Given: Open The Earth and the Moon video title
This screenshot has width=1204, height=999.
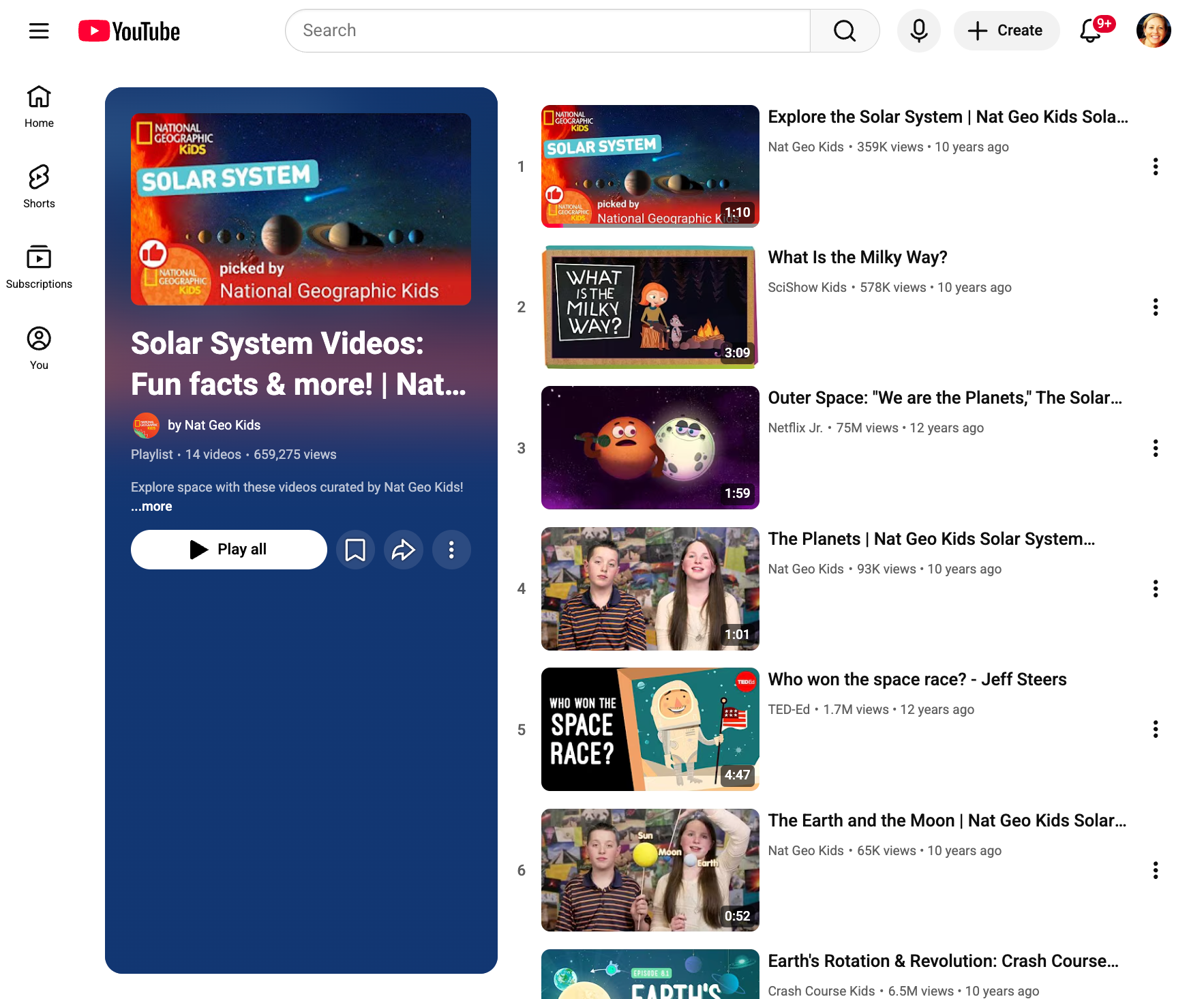Looking at the screenshot, I should pyautogui.click(x=946, y=820).
